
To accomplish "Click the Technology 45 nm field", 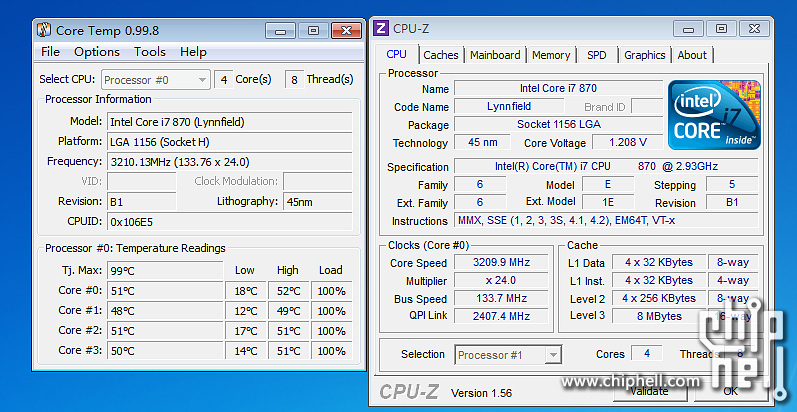I will [x=482, y=142].
